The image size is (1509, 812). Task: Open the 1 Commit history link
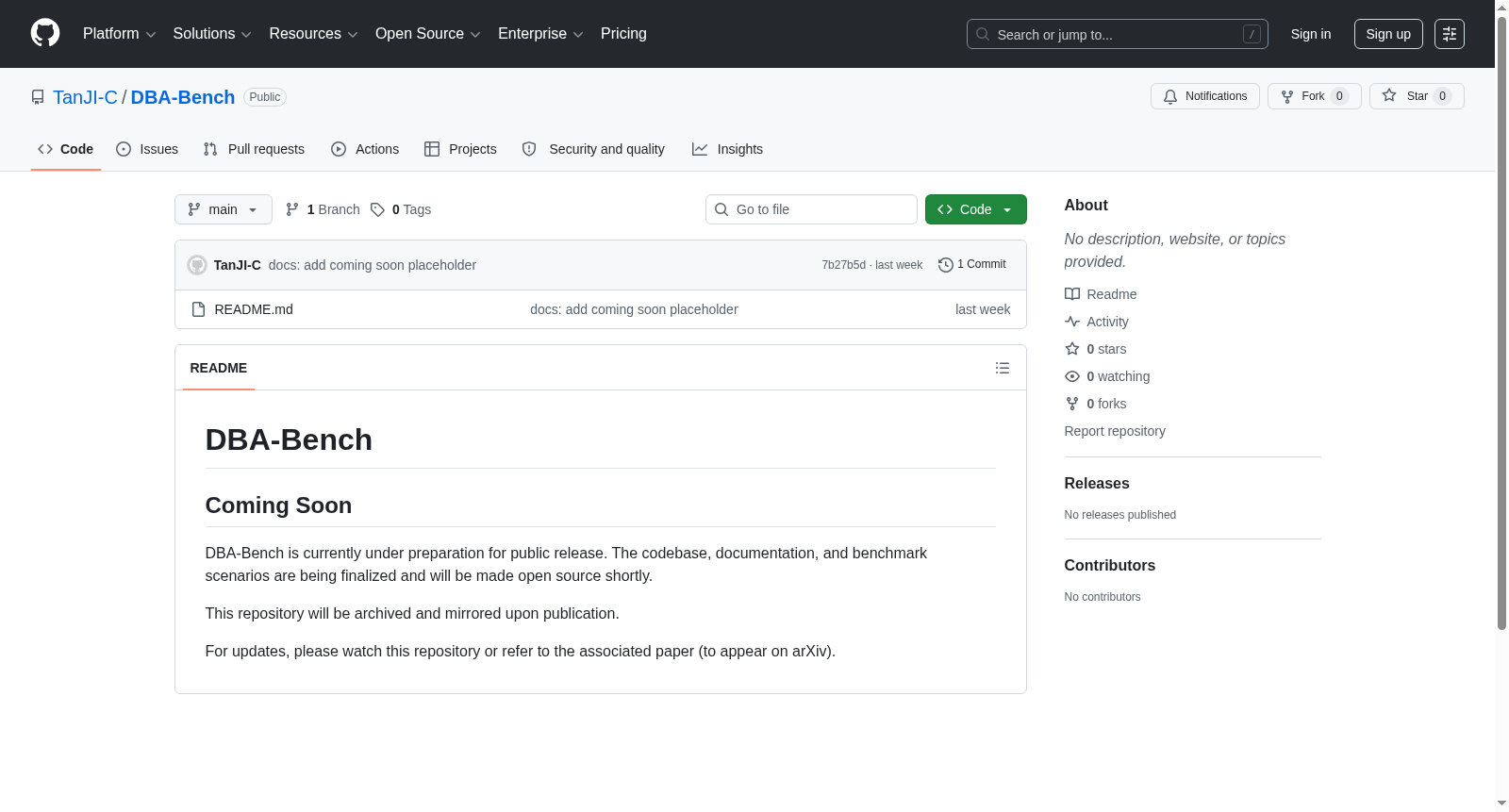pos(972,265)
